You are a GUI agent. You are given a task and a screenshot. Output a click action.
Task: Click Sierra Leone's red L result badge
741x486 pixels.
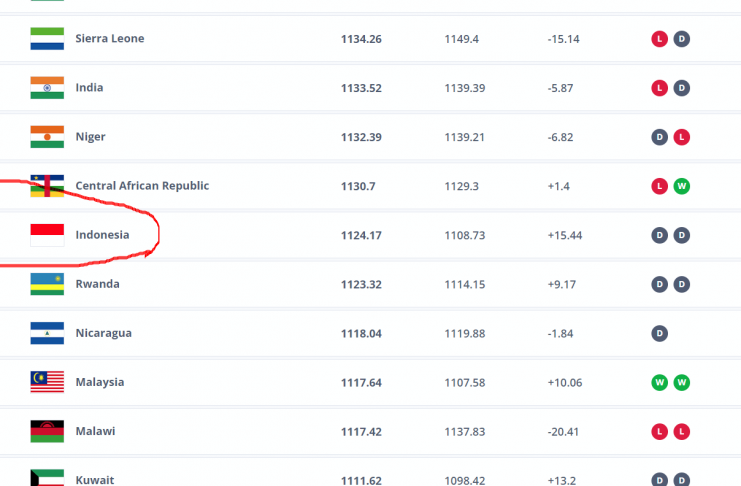point(660,39)
